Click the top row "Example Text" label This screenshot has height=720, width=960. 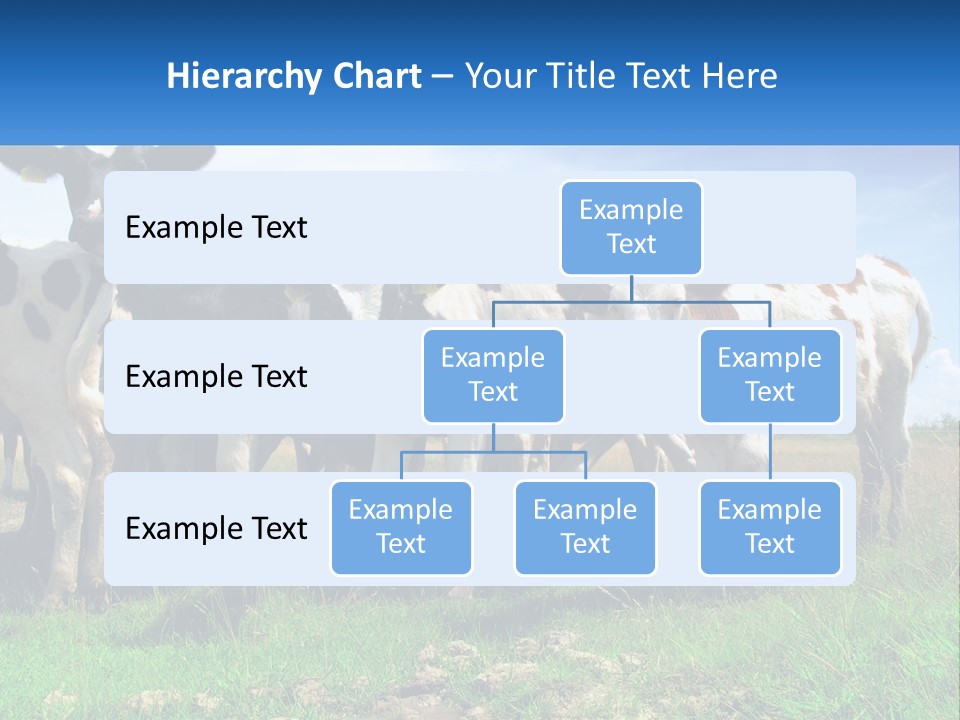tap(216, 228)
